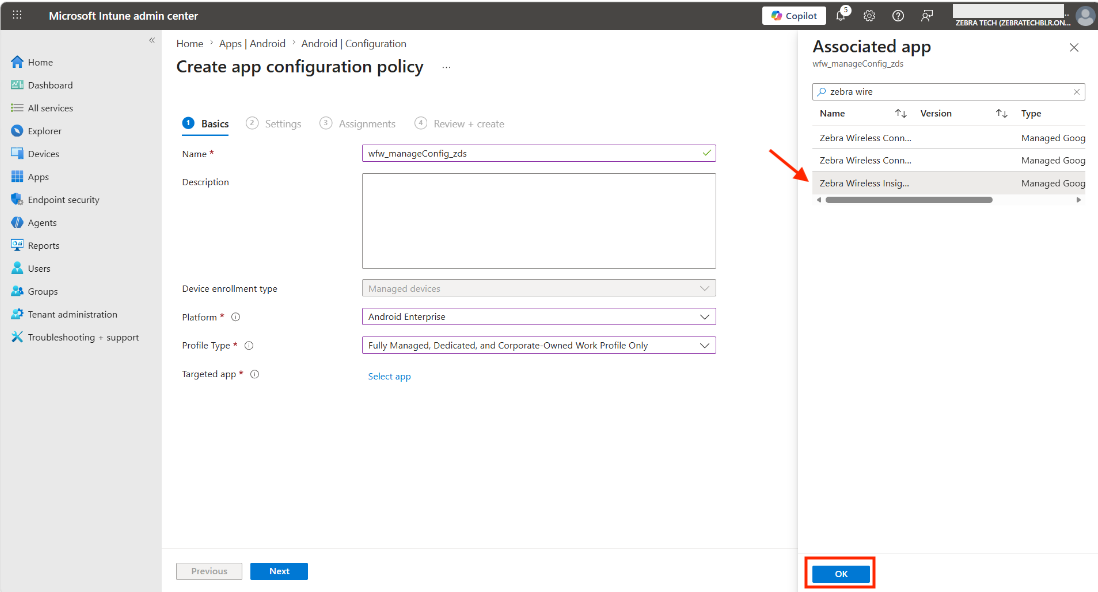Click the zebra wire search box
Viewport: 1098px width, 592px height.
pos(949,92)
